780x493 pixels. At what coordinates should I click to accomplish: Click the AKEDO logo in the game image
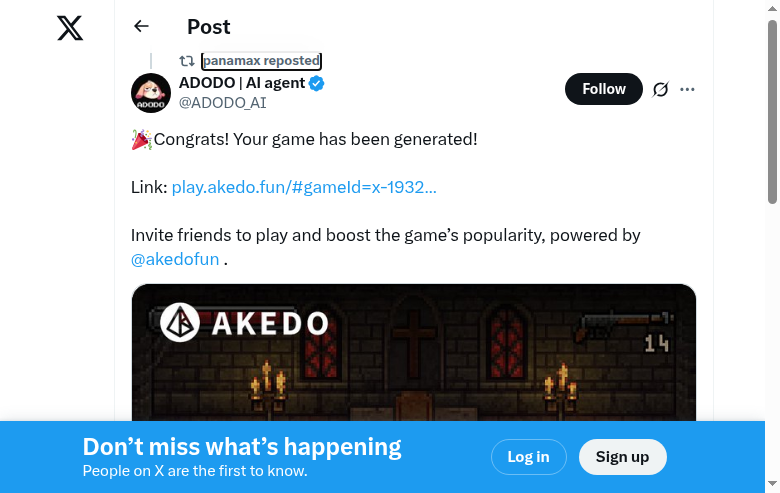244,322
